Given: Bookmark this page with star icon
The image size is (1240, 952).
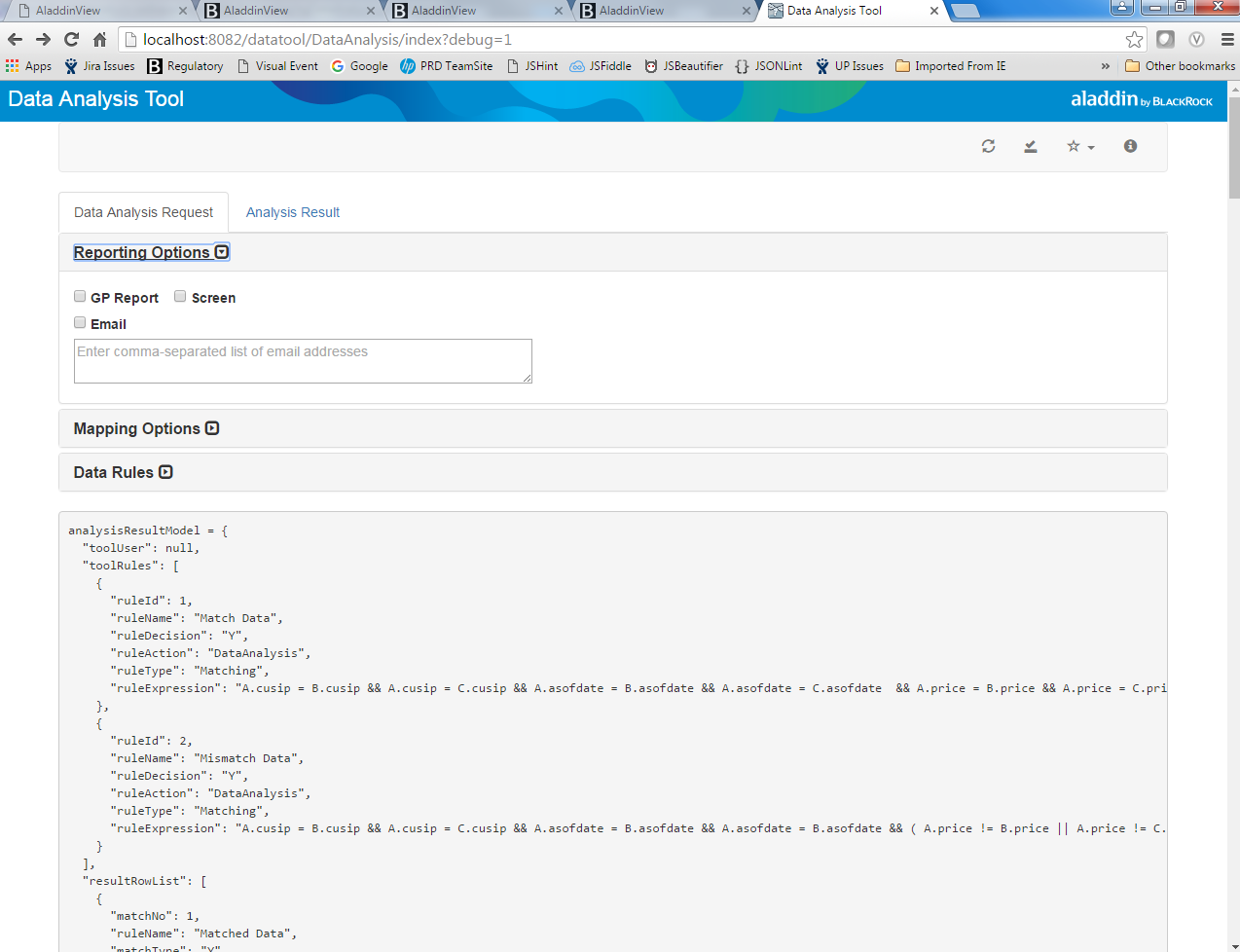Looking at the screenshot, I should (1134, 40).
